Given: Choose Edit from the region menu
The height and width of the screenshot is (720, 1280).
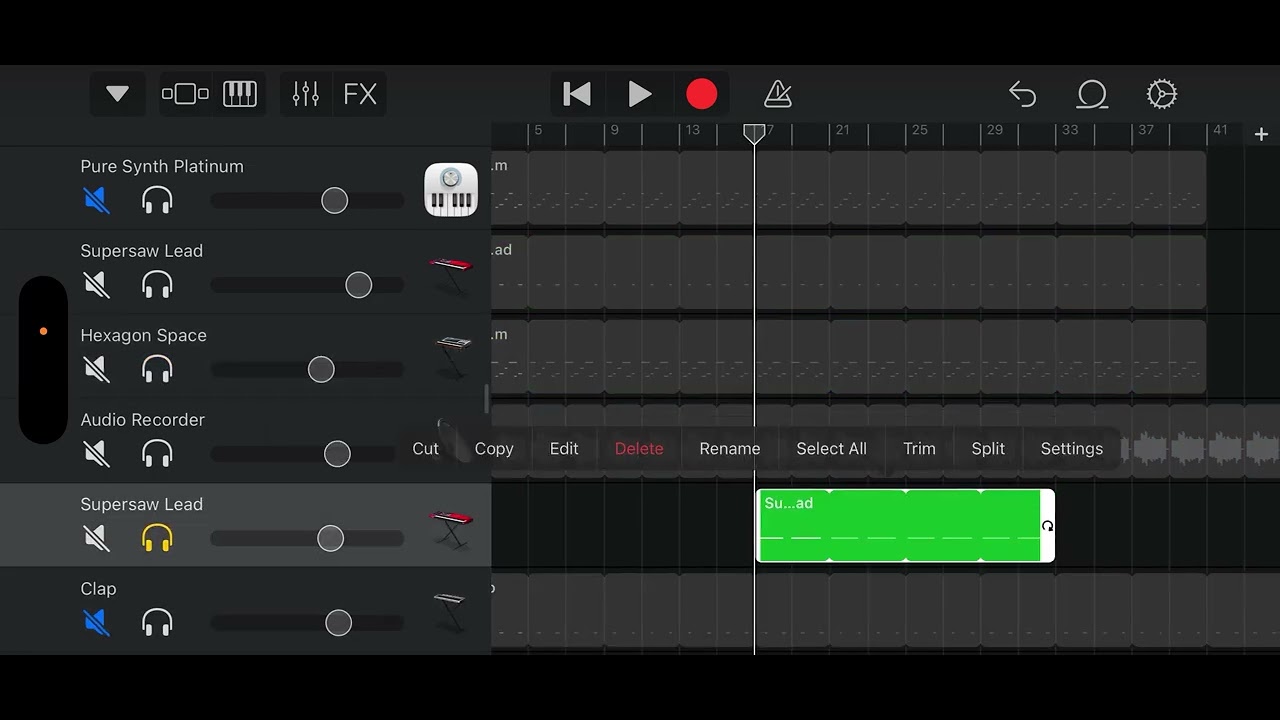Looking at the screenshot, I should [564, 449].
